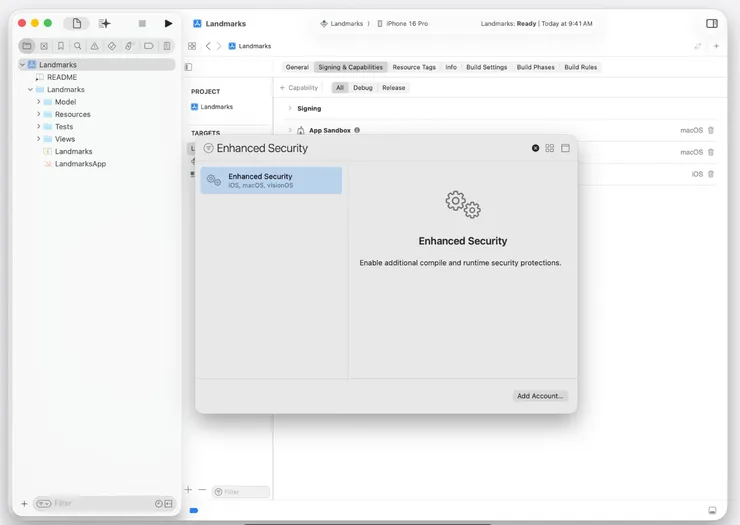
Task: Filter capabilities to Release configuration
Action: (394, 88)
